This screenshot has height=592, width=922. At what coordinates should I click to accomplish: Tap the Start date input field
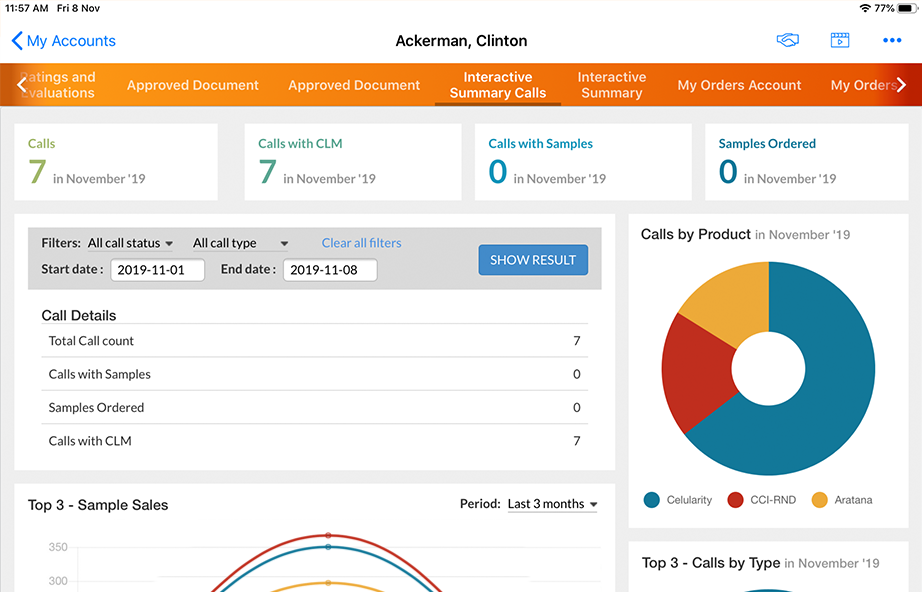pos(158,270)
